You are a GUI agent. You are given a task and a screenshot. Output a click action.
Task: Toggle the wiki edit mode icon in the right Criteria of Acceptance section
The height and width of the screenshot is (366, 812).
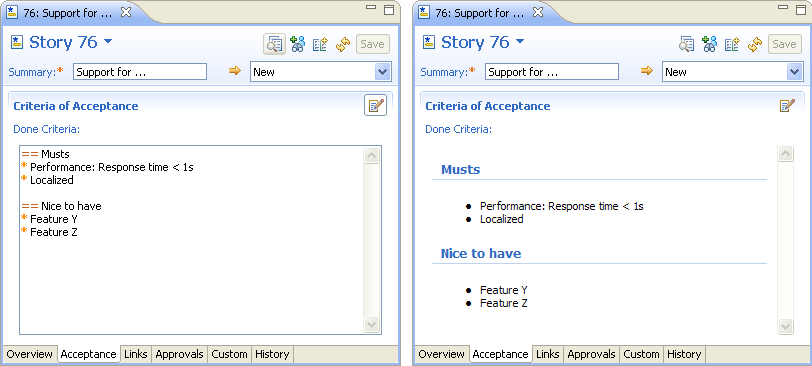pos(787,106)
